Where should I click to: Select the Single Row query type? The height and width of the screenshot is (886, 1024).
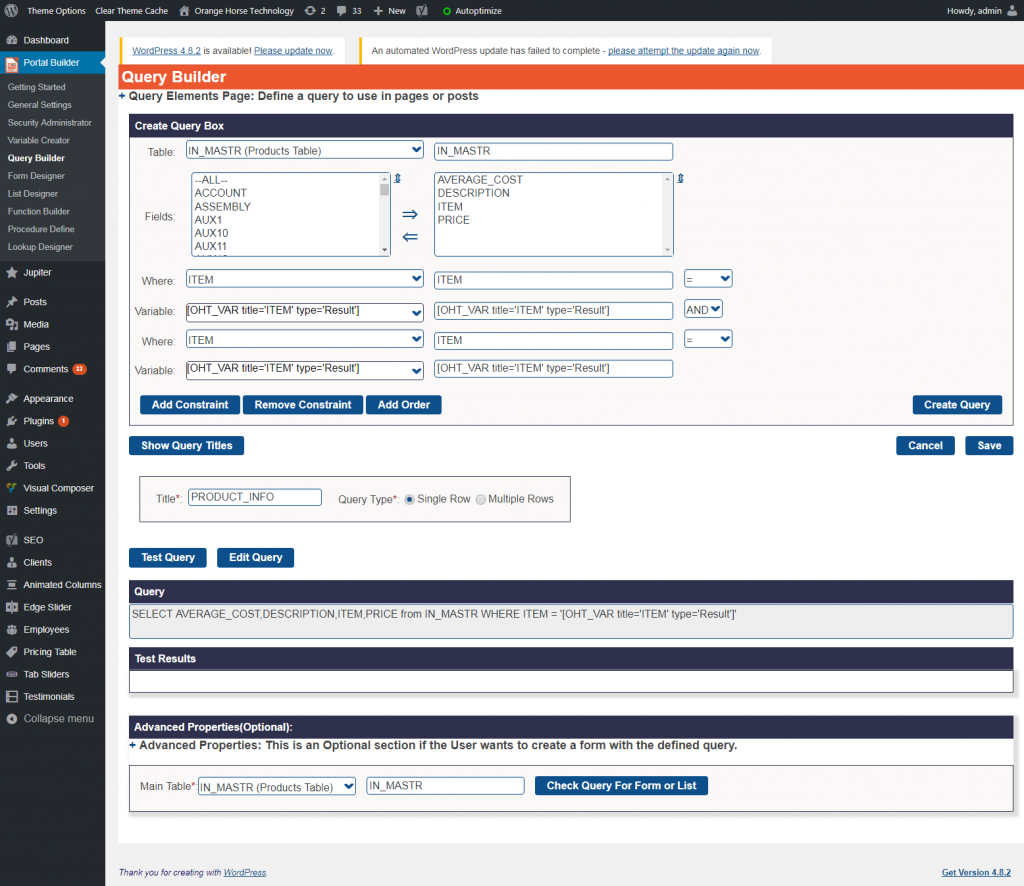tap(409, 499)
